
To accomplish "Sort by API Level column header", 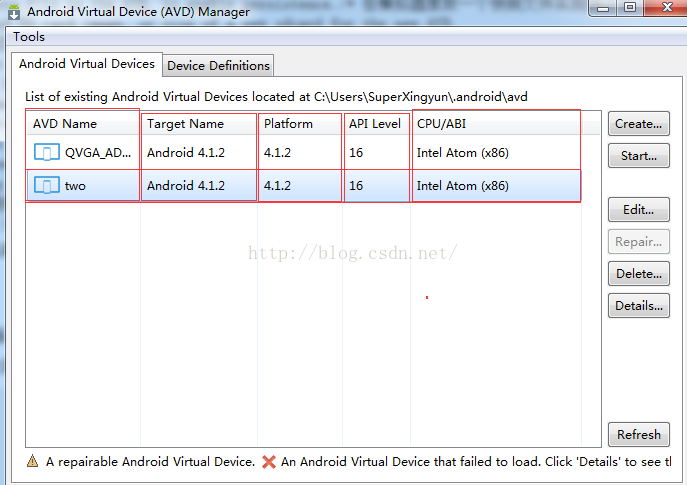I will point(377,124).
